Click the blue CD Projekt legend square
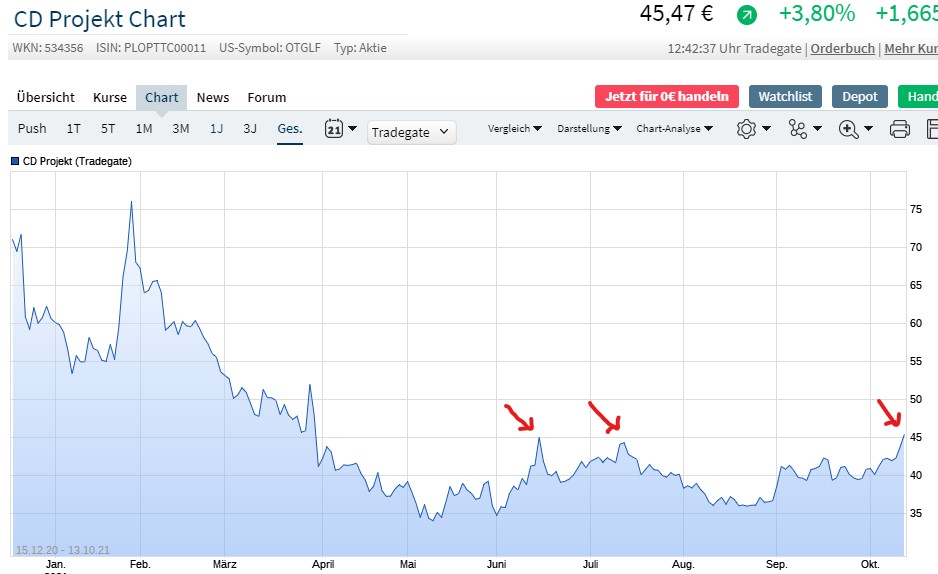This screenshot has height=574, width=938. (x=15, y=161)
